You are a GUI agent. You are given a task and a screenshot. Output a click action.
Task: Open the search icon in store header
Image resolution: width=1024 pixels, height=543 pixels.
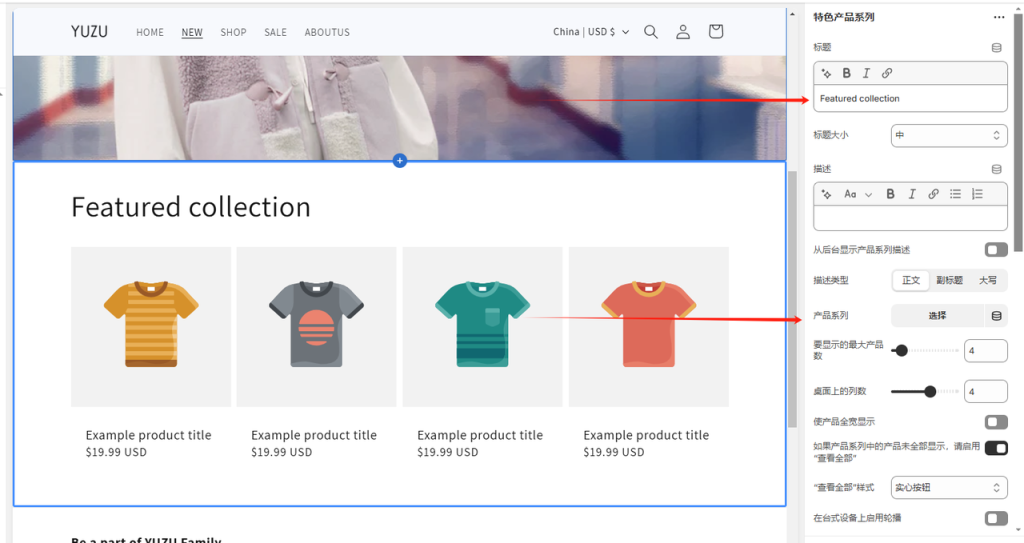click(x=650, y=32)
